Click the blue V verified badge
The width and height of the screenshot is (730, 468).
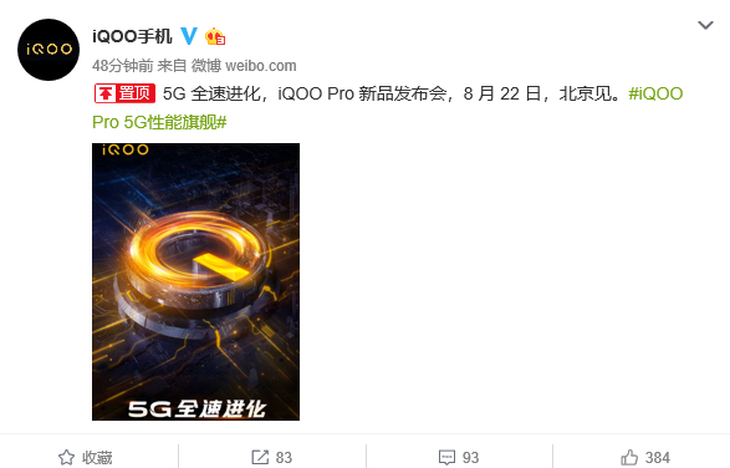(189, 36)
